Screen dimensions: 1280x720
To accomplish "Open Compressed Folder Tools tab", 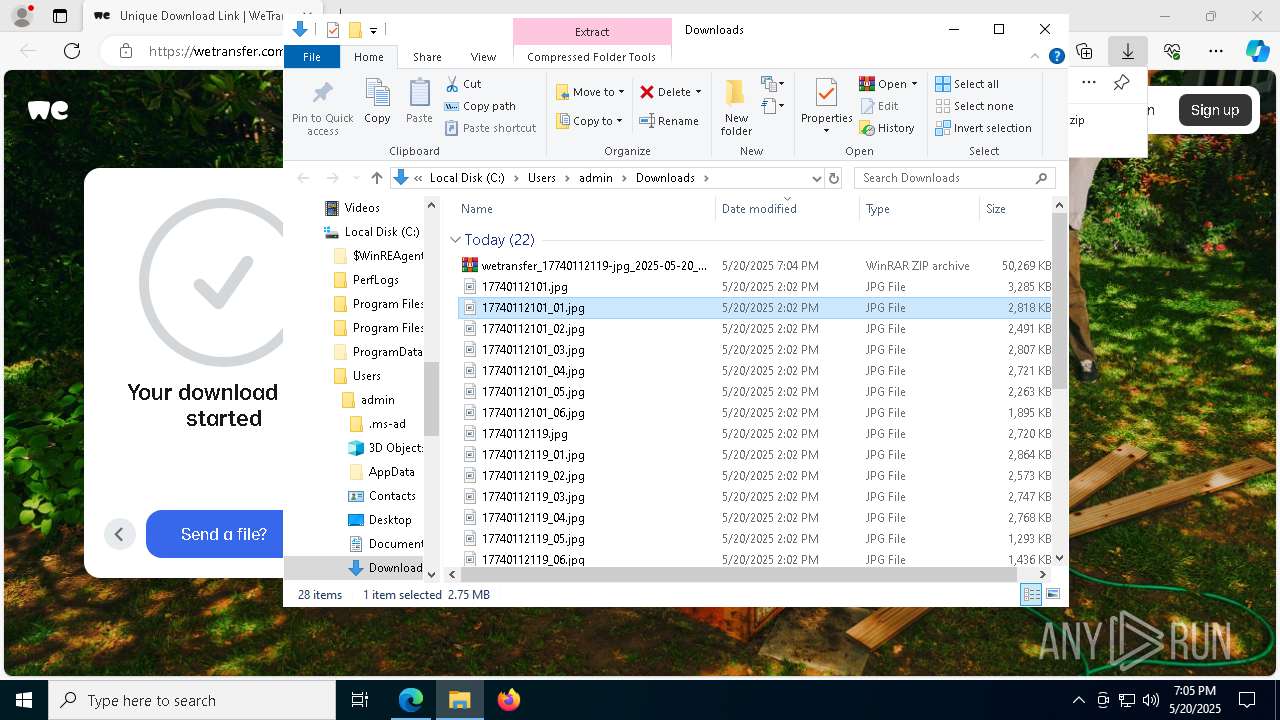I will click(592, 57).
